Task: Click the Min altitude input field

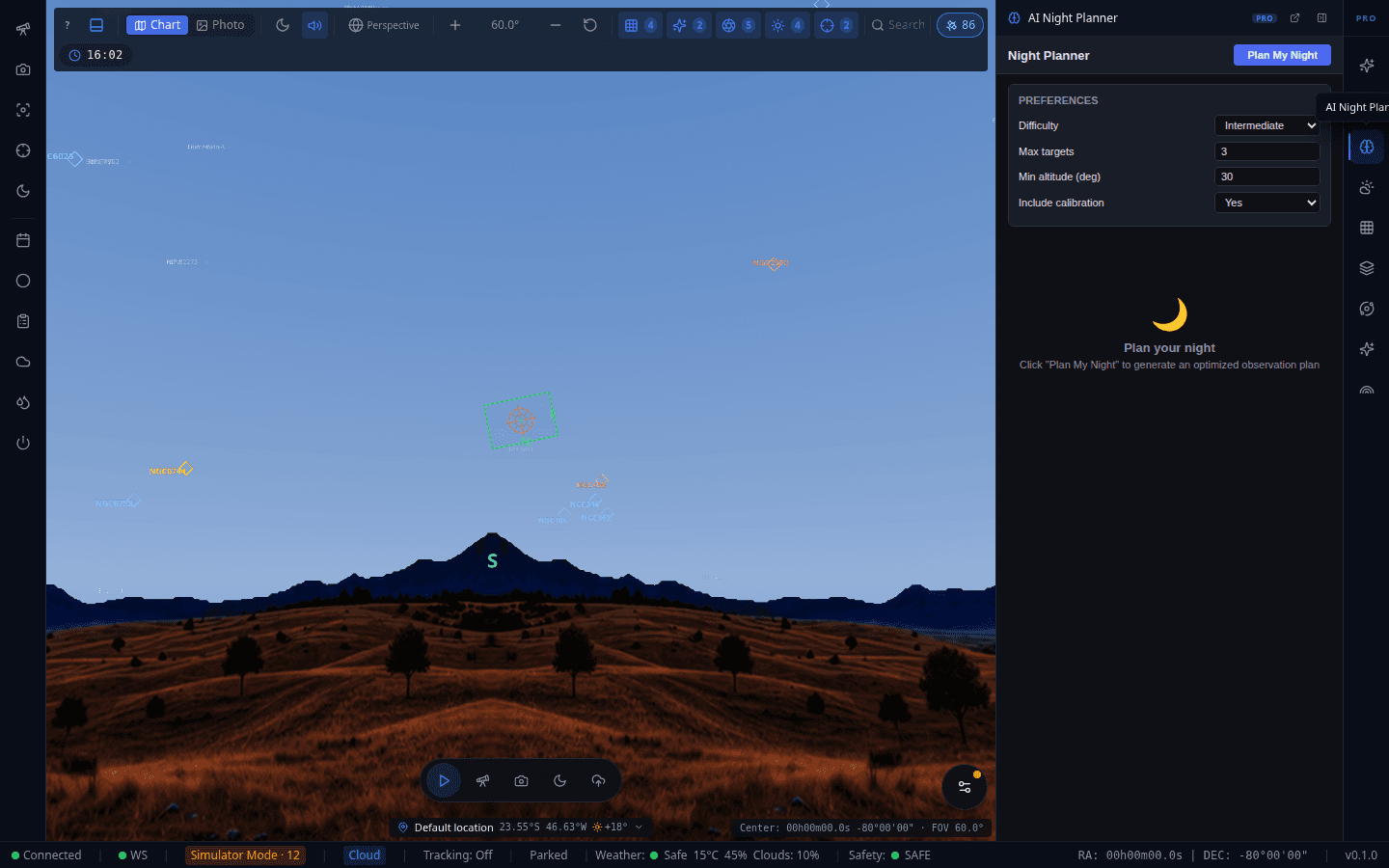Action: [1266, 176]
